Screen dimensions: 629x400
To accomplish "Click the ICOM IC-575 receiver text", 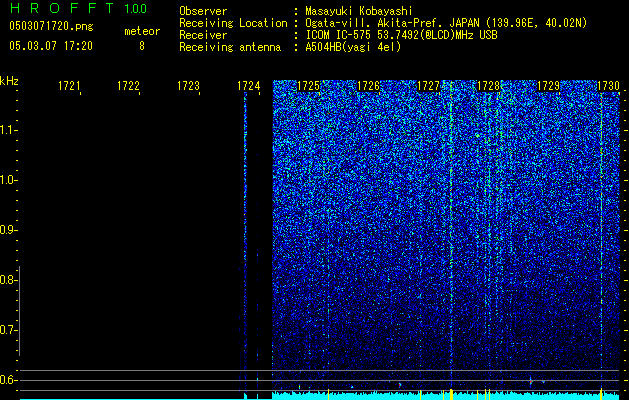I will 401,35.
